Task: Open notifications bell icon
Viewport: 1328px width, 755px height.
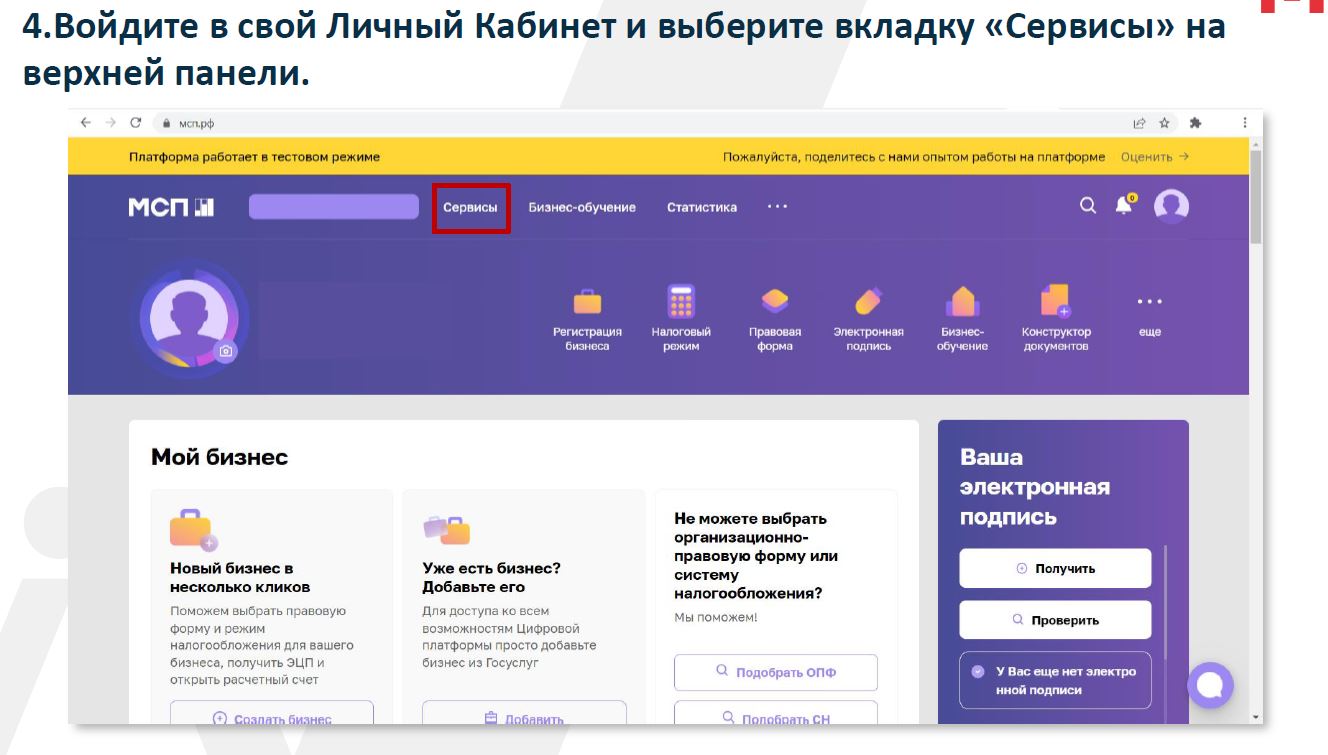Action: tap(1124, 206)
